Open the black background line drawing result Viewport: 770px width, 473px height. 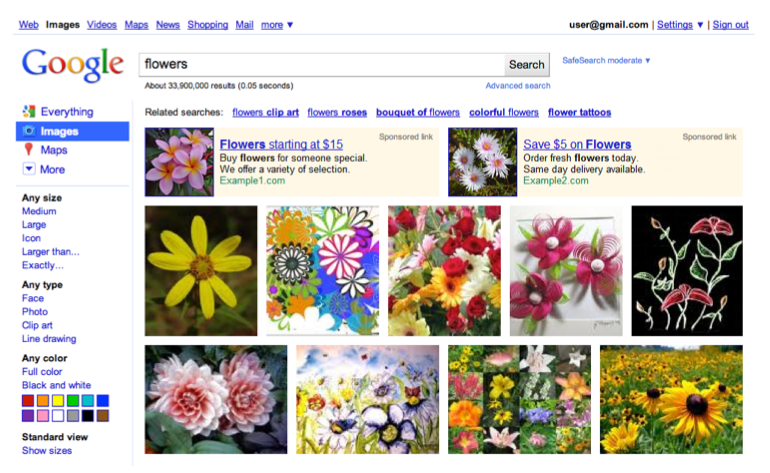click(x=687, y=271)
